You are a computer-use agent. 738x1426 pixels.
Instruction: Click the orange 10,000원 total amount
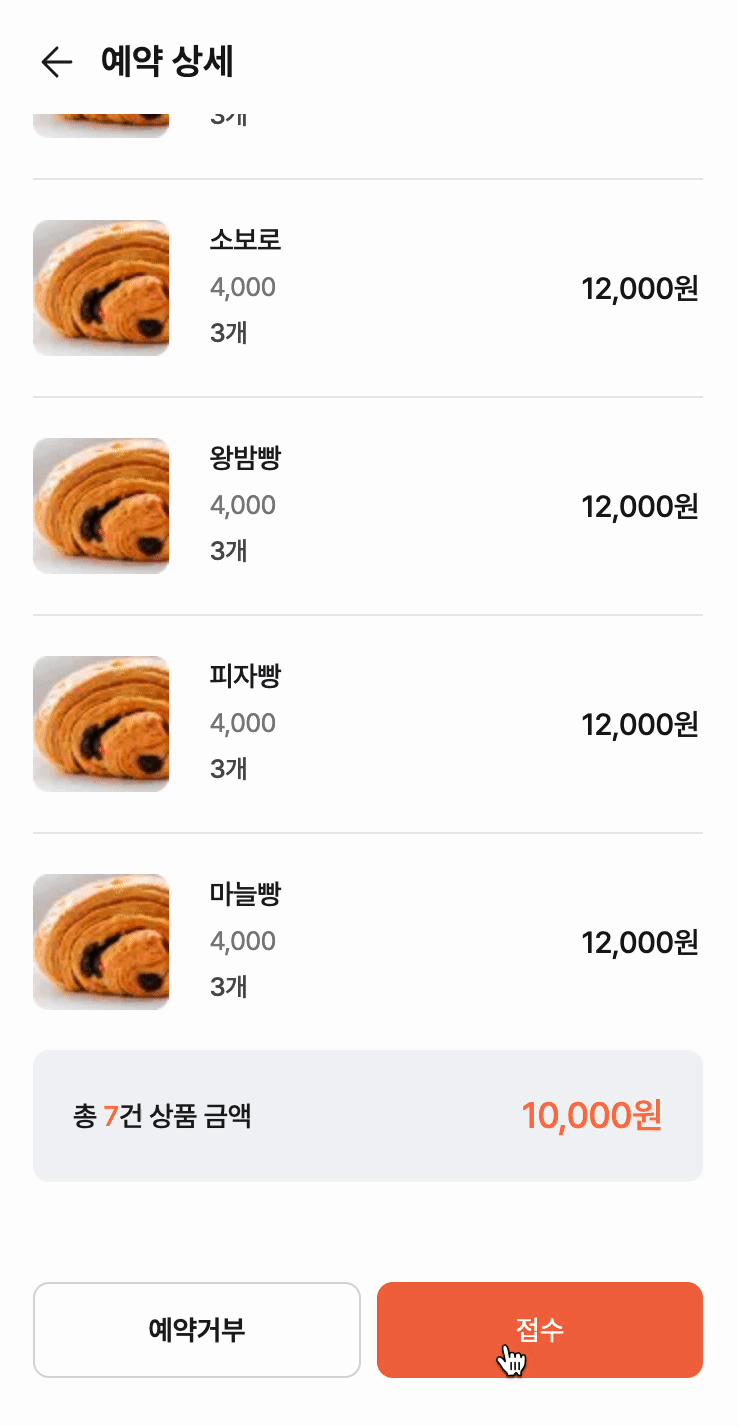(591, 1116)
